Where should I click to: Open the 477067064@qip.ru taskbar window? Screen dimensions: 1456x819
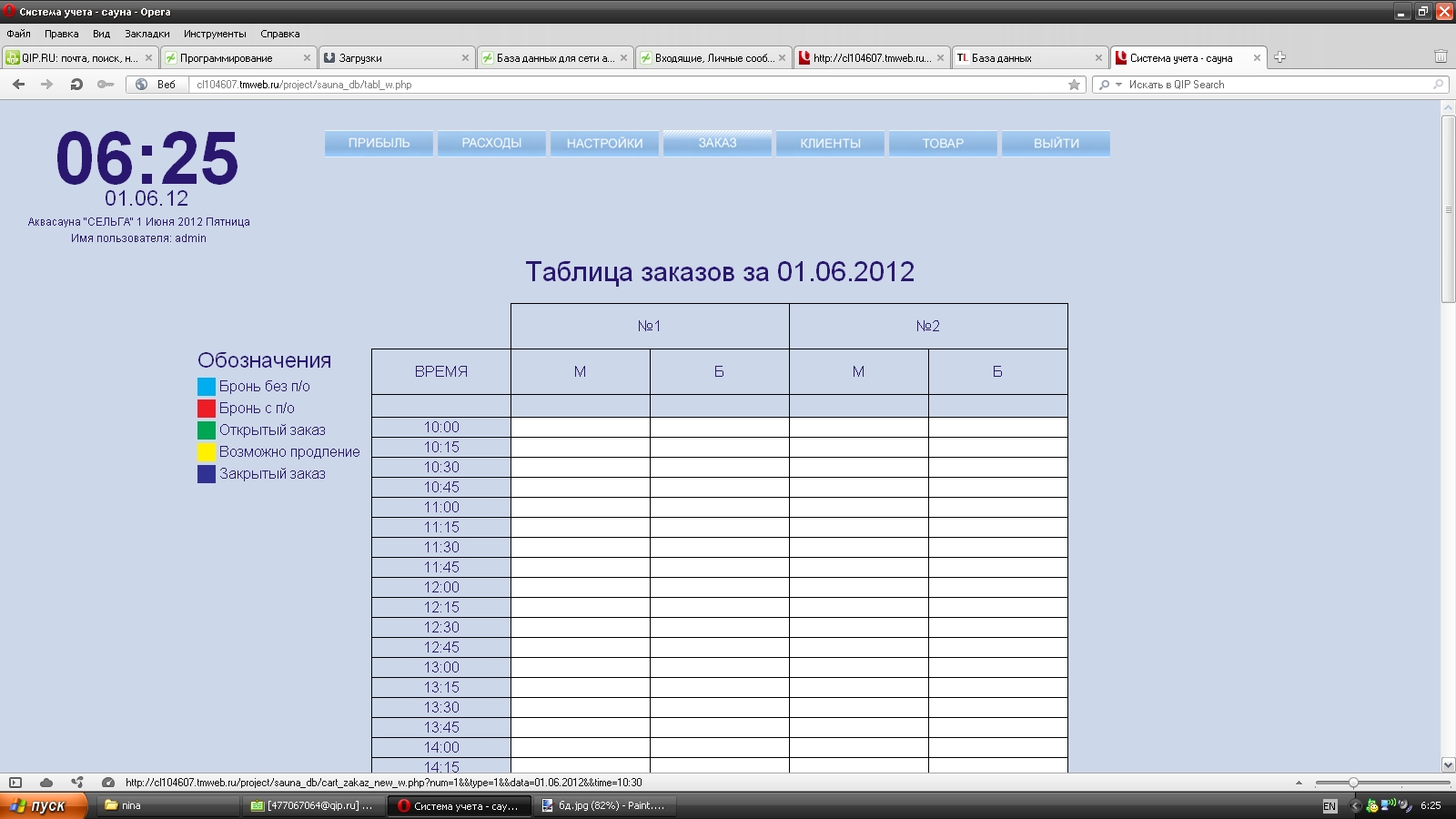click(x=314, y=805)
